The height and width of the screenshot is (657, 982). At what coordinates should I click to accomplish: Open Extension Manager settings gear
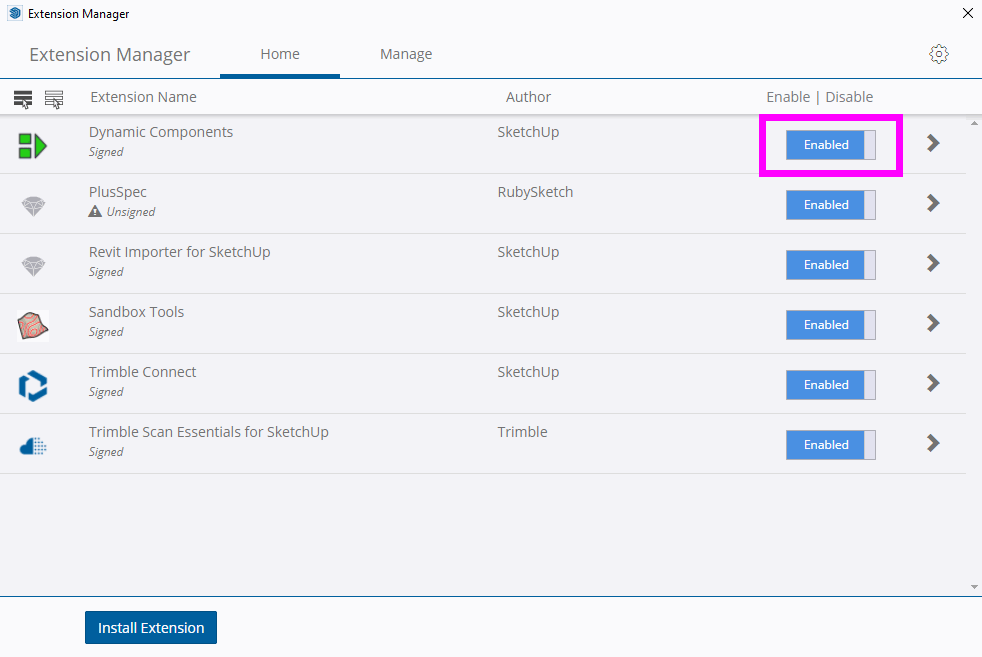click(938, 54)
